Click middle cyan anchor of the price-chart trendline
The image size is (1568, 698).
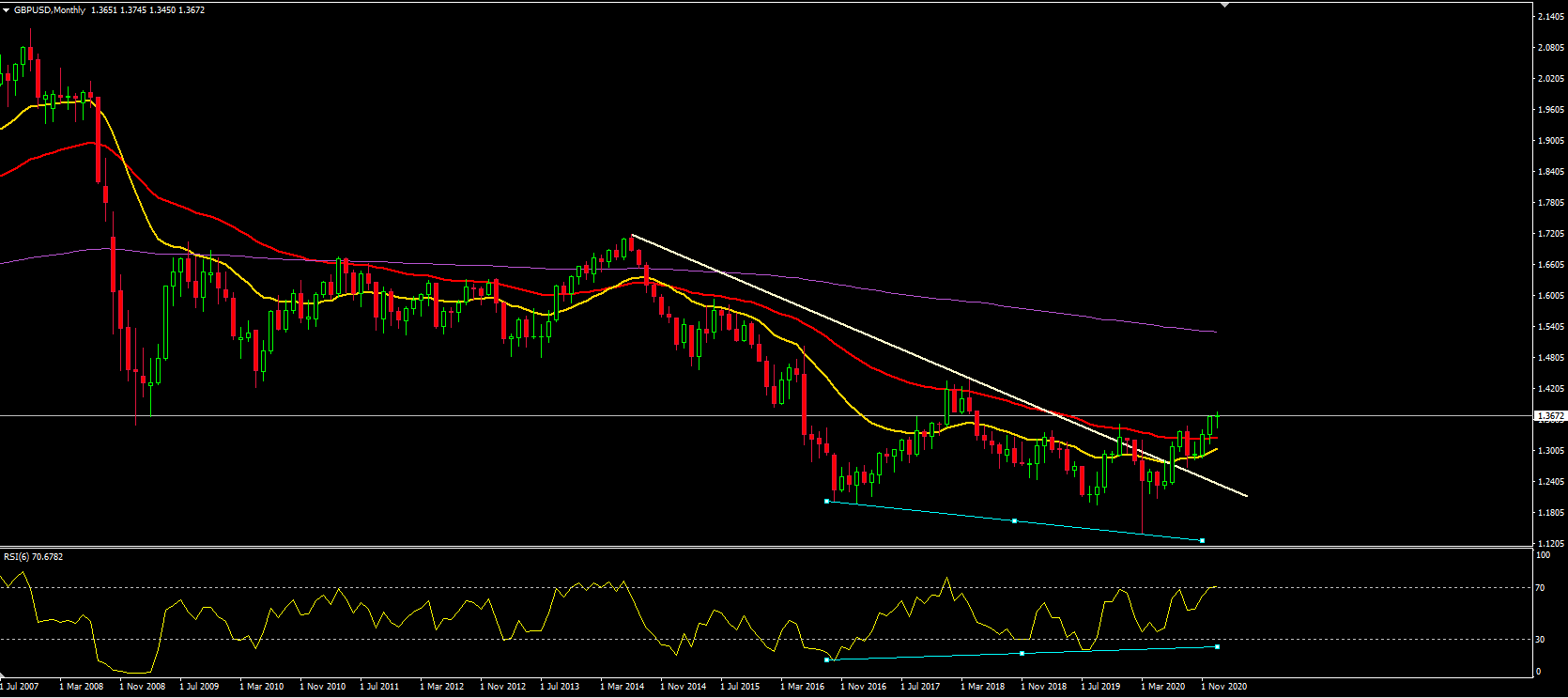point(1014,520)
